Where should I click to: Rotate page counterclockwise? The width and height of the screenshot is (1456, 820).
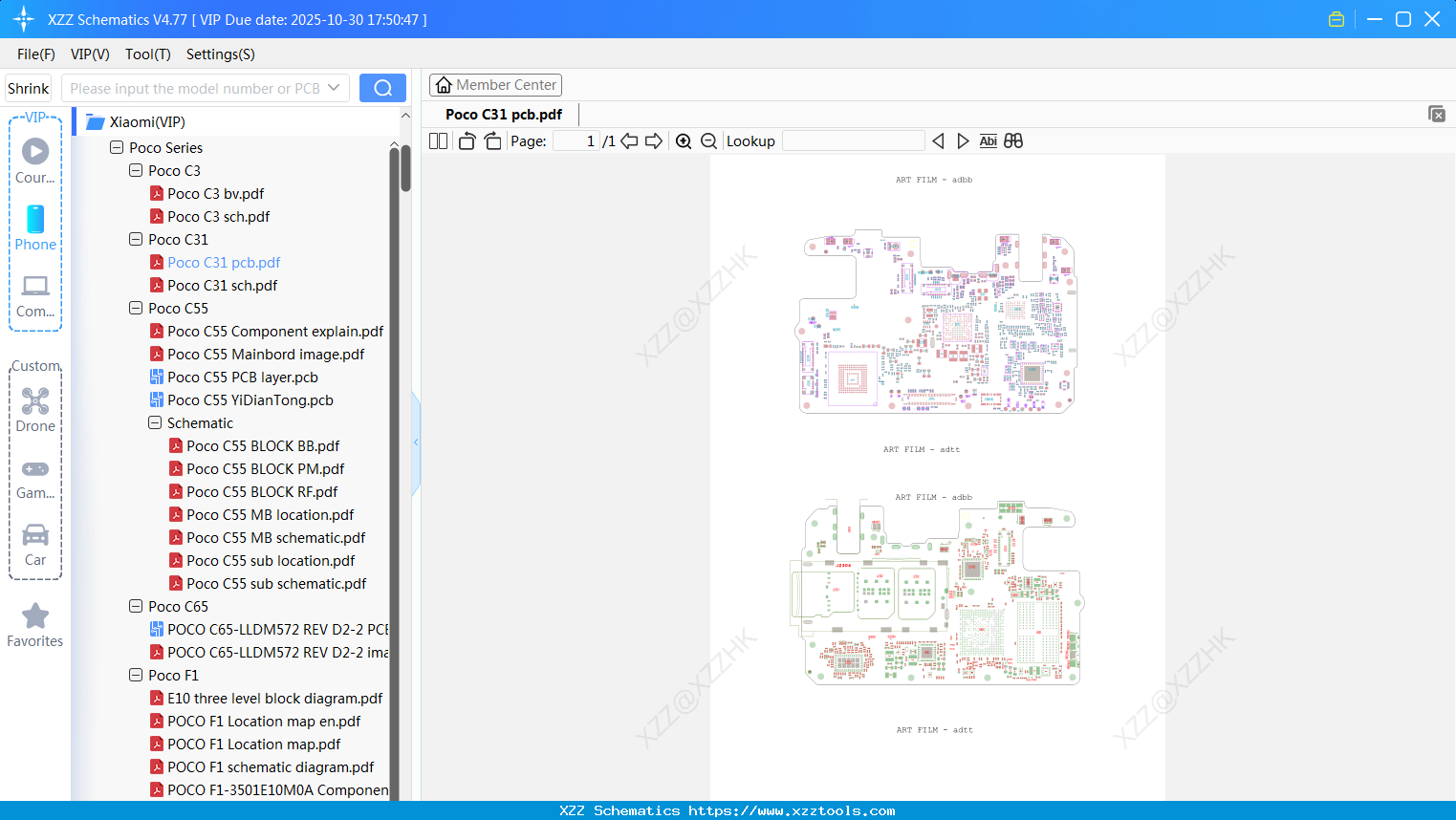coord(467,141)
